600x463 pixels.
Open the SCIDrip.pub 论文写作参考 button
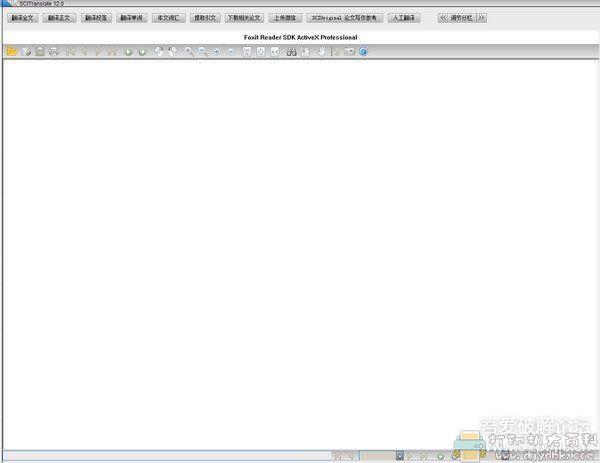pyautogui.click(x=344, y=18)
